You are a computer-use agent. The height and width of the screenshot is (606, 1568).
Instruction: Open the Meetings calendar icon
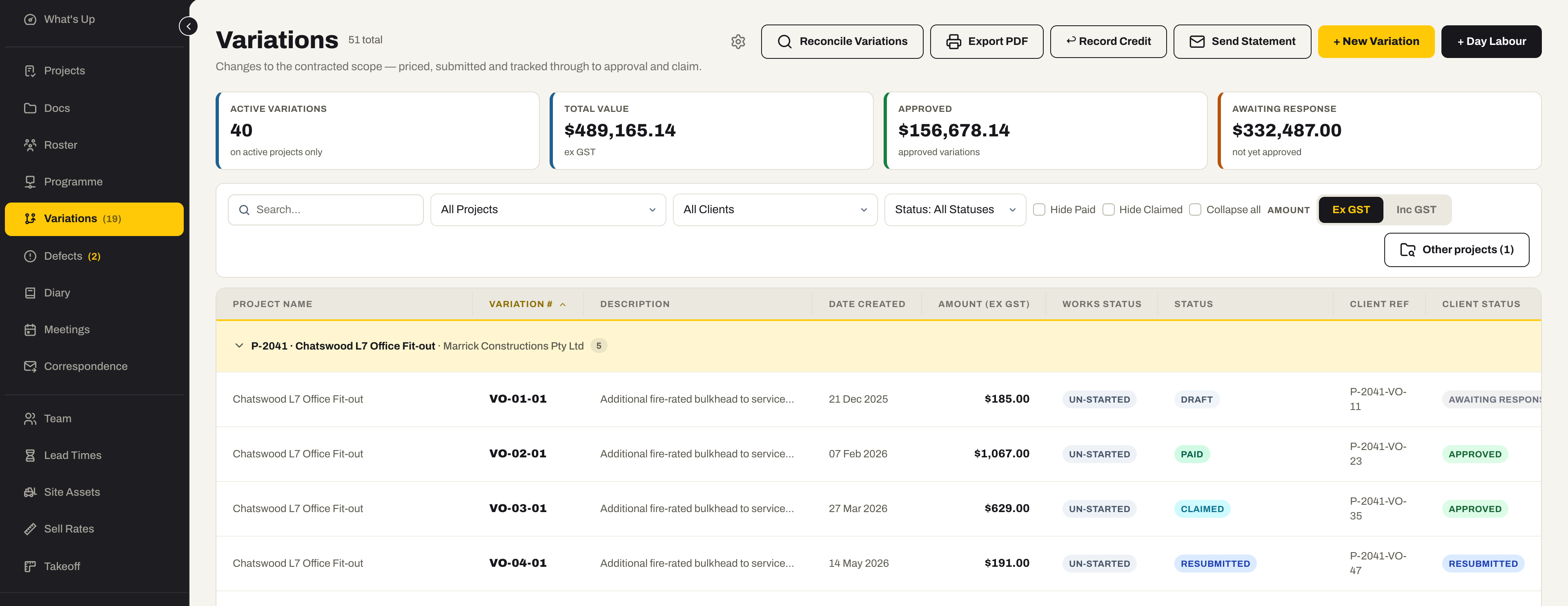coord(30,330)
